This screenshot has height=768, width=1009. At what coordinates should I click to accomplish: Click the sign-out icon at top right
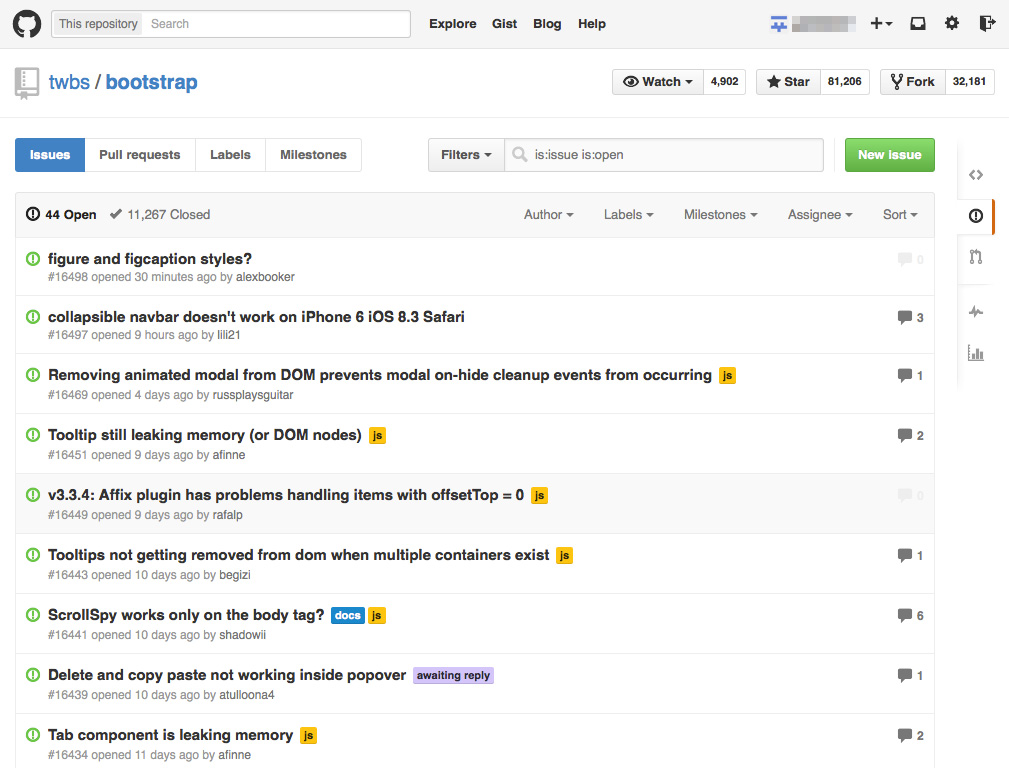(x=987, y=22)
